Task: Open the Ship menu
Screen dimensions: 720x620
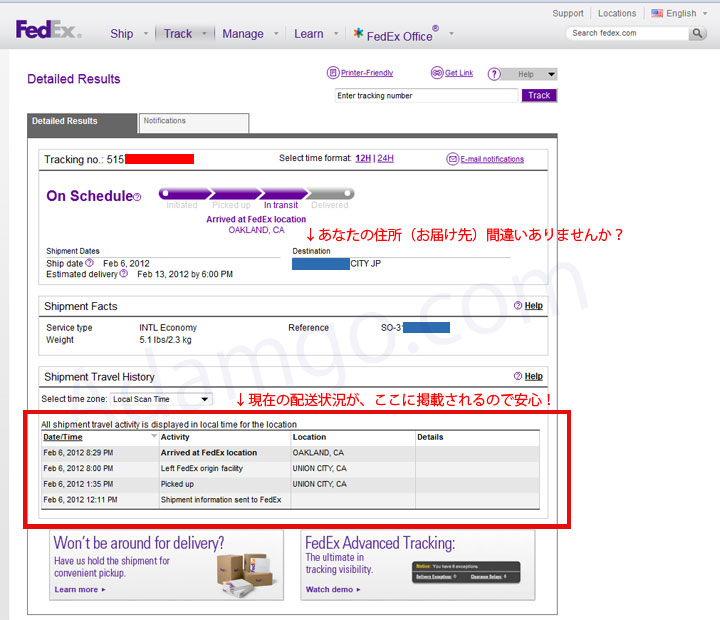Action: click(122, 34)
